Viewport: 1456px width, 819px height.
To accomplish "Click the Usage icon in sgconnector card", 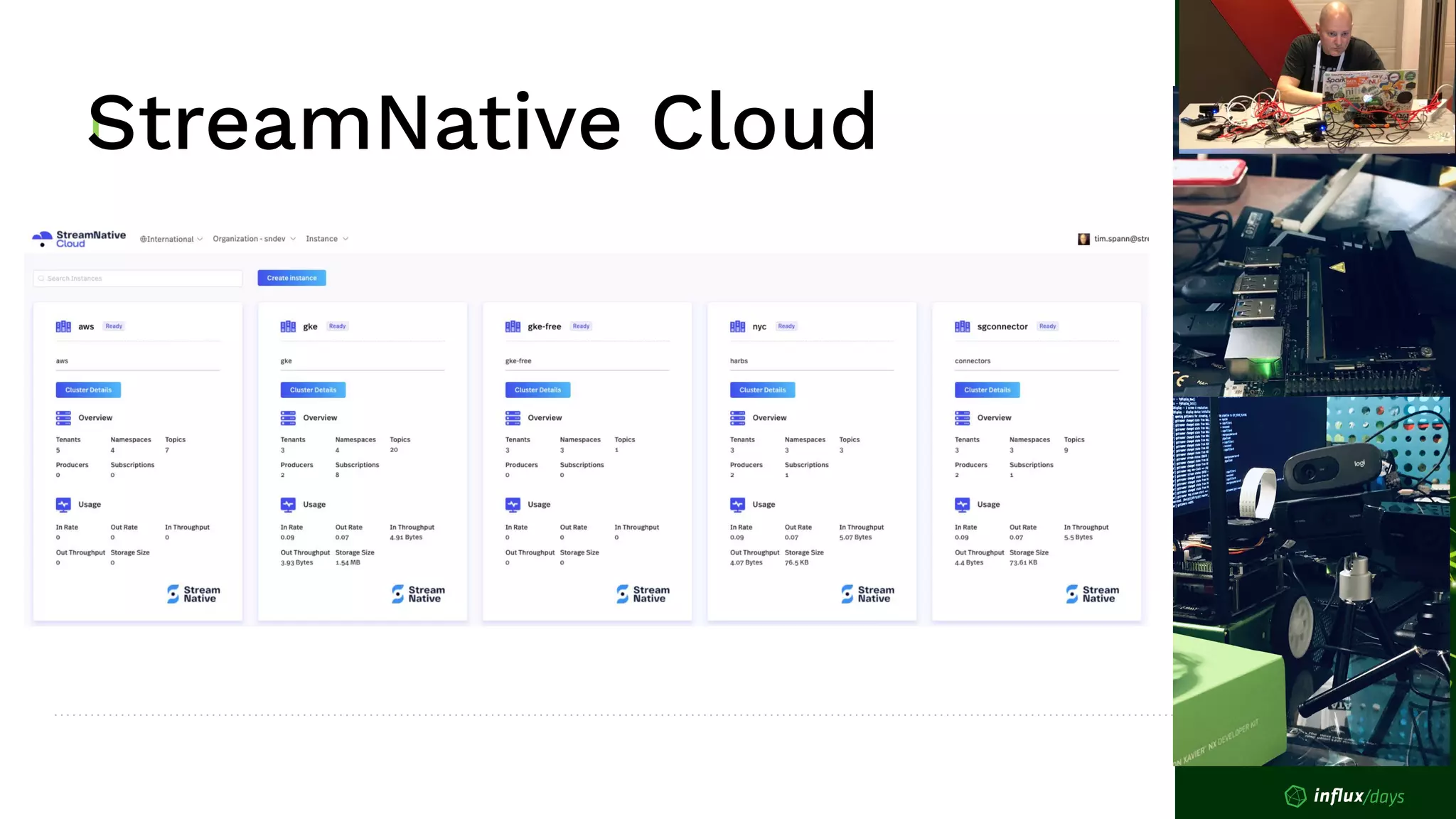I will pyautogui.click(x=962, y=505).
